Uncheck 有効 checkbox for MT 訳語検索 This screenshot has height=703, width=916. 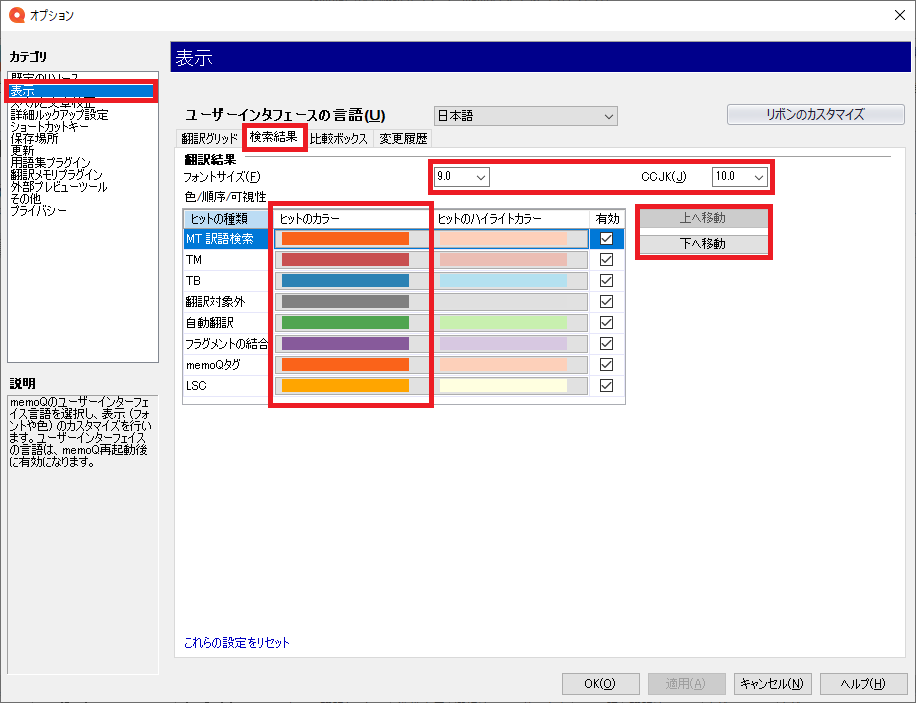coord(606,239)
